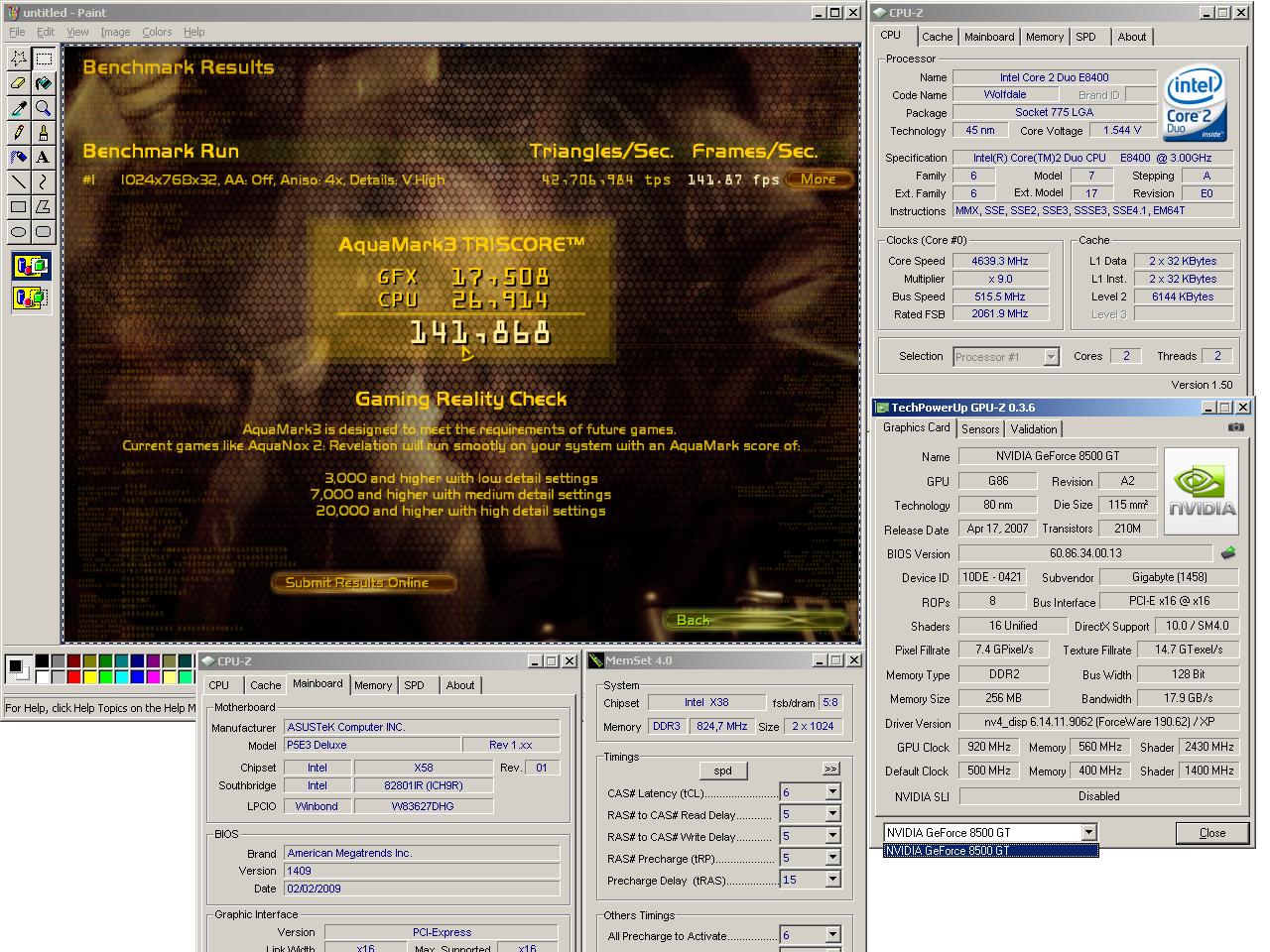Click the foreground/background color indicator in Paint
This screenshot has height=952, width=1270.
click(18, 669)
